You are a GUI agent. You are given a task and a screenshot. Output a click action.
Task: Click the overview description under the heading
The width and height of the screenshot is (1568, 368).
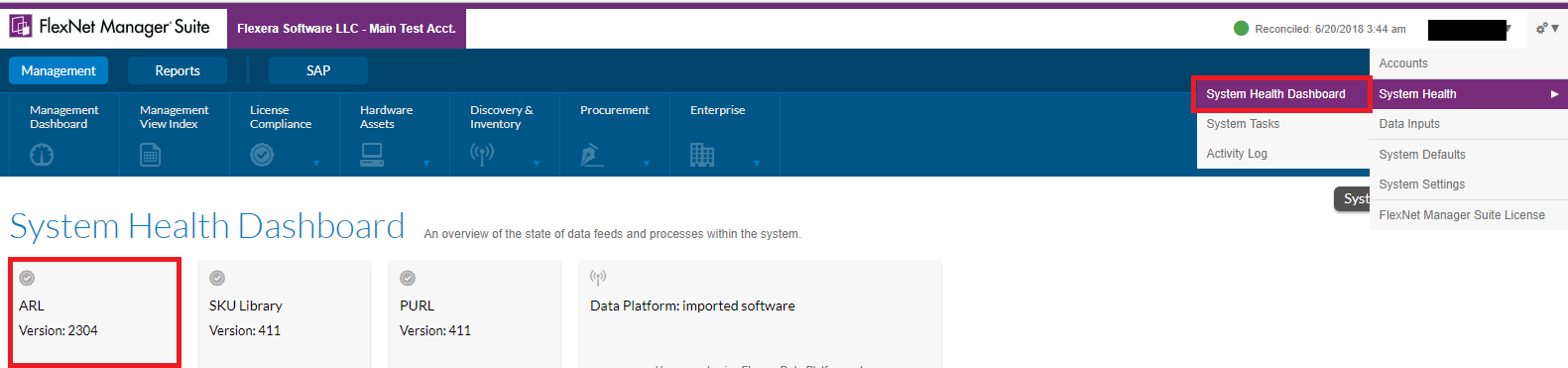612,234
